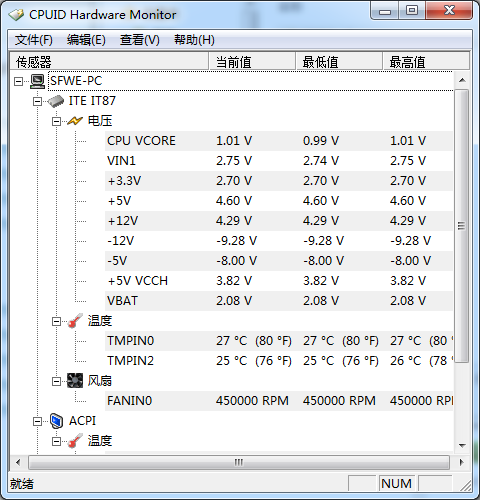Select the TMPIN0 temperature row

pos(279,341)
